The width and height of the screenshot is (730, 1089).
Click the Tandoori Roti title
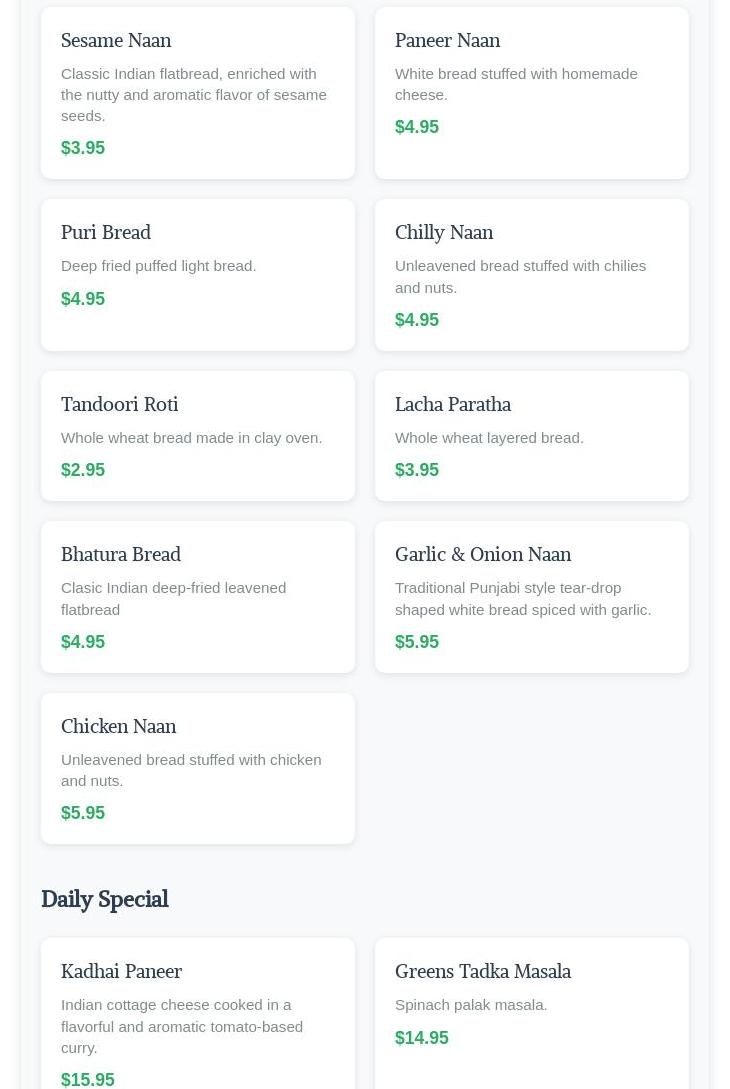point(119,404)
